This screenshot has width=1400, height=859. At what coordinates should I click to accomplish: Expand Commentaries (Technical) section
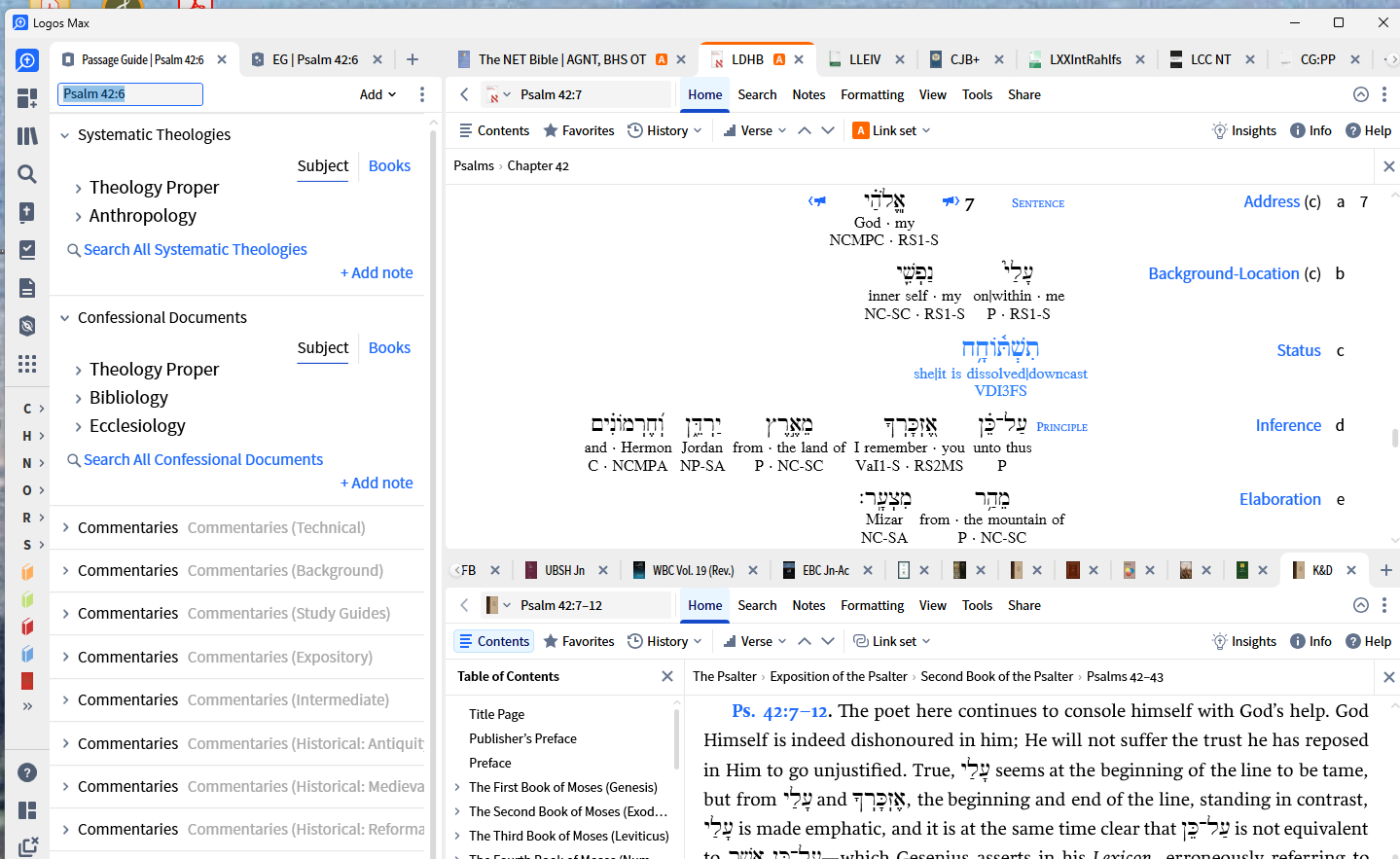pyautogui.click(x=65, y=528)
